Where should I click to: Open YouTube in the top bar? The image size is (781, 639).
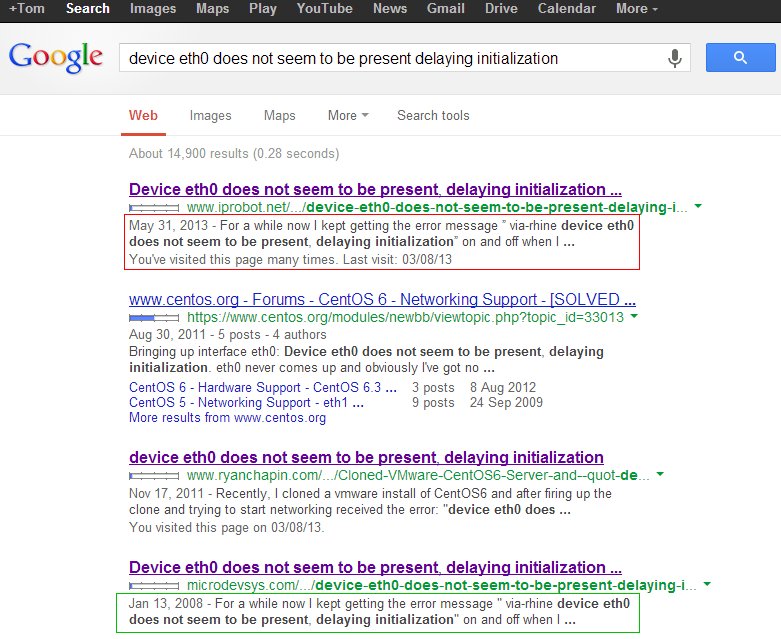(324, 8)
